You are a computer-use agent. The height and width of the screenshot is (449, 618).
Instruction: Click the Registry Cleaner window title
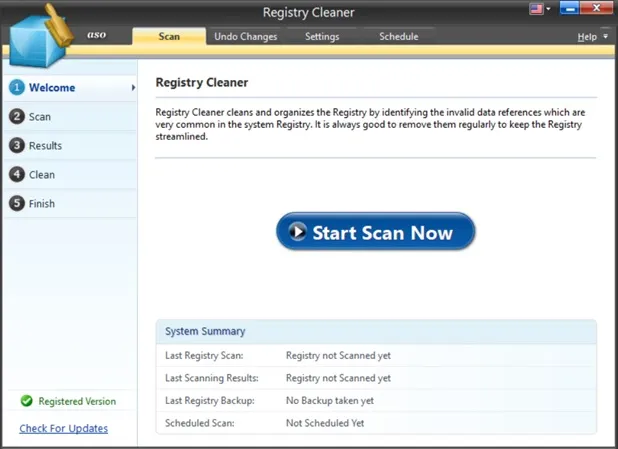pos(309,12)
